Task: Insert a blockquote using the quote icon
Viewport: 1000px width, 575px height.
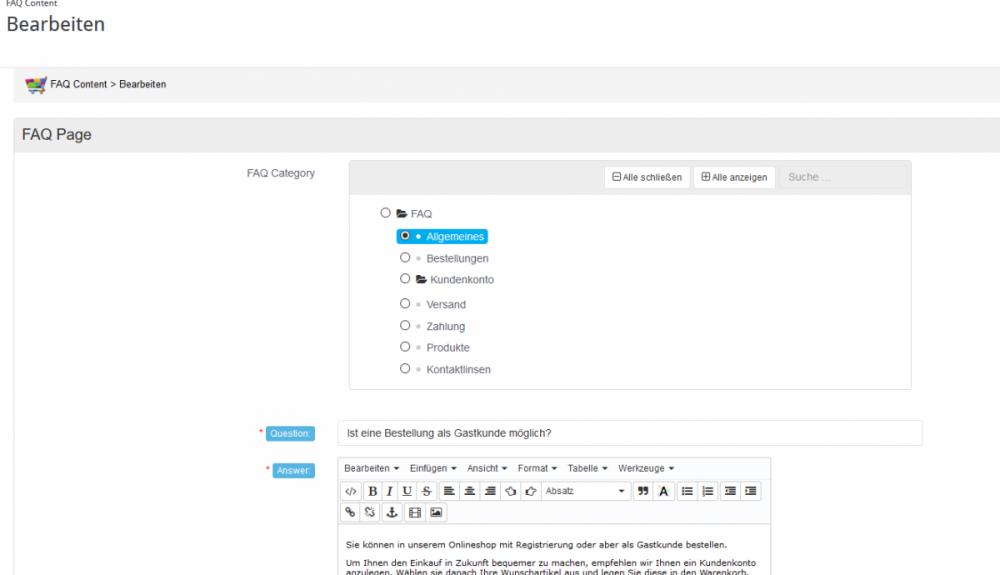Action: tap(643, 491)
